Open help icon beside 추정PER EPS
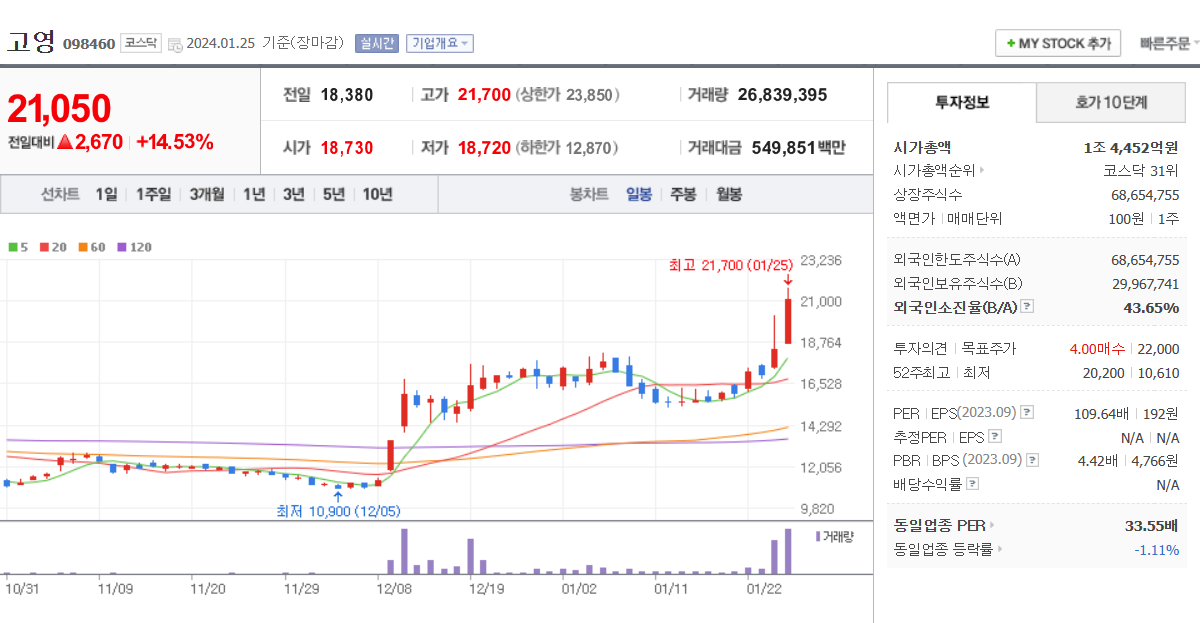 (x=995, y=437)
